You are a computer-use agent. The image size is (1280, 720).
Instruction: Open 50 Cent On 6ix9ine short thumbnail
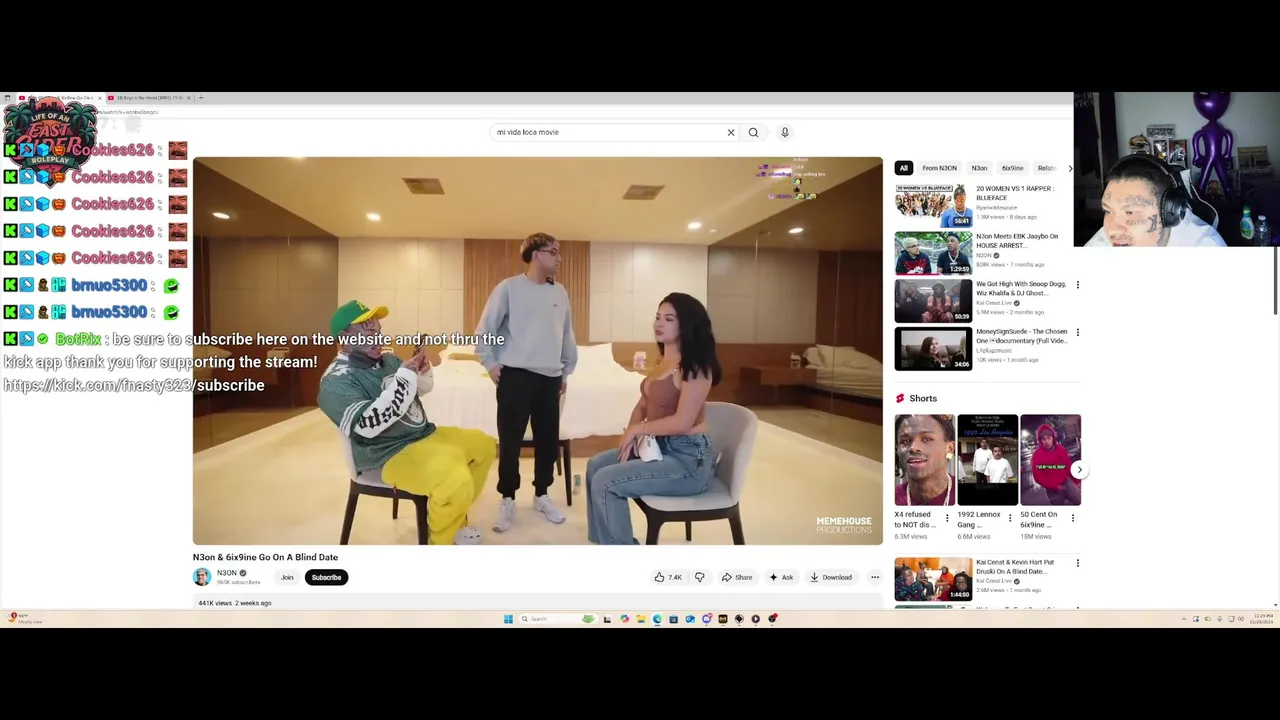click(1050, 460)
